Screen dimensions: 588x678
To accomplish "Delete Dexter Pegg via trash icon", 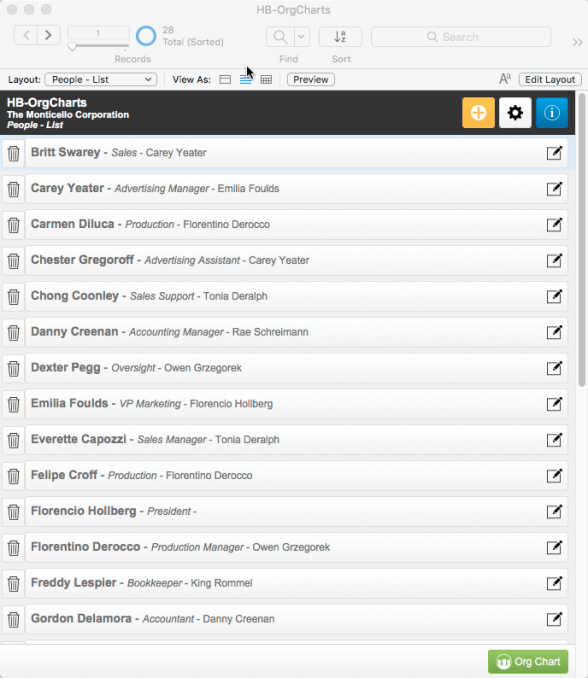I will click(13, 368).
